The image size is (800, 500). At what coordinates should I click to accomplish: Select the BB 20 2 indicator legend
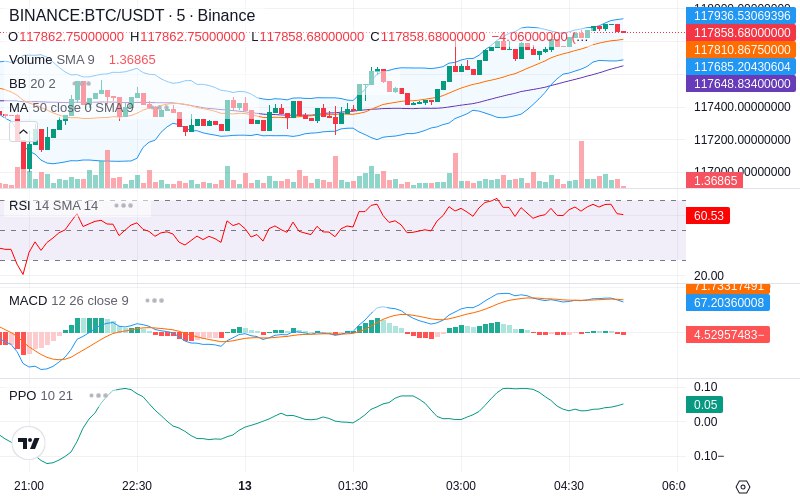[32, 83]
